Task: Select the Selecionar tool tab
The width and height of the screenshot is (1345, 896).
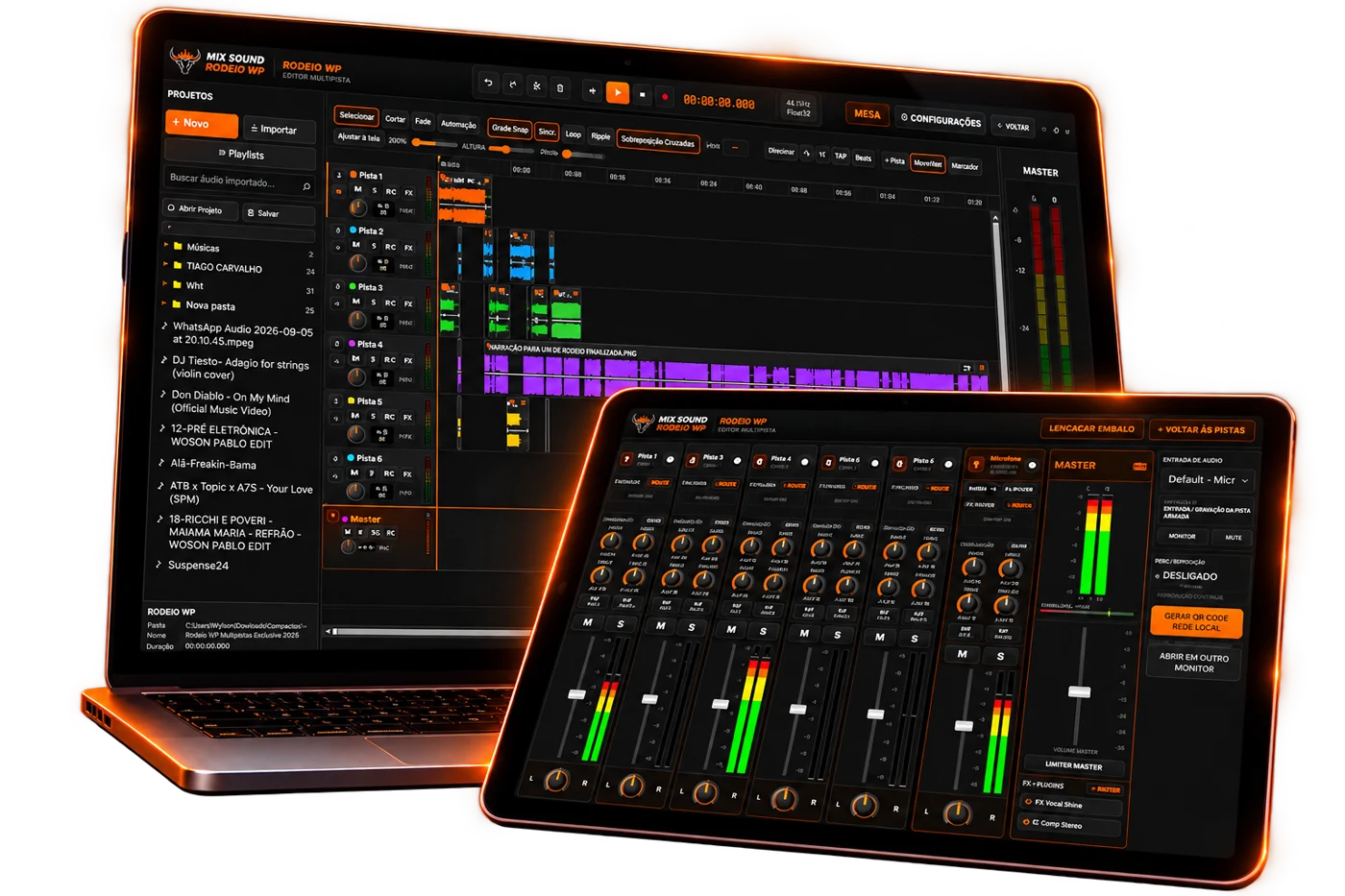Action: pos(356,116)
